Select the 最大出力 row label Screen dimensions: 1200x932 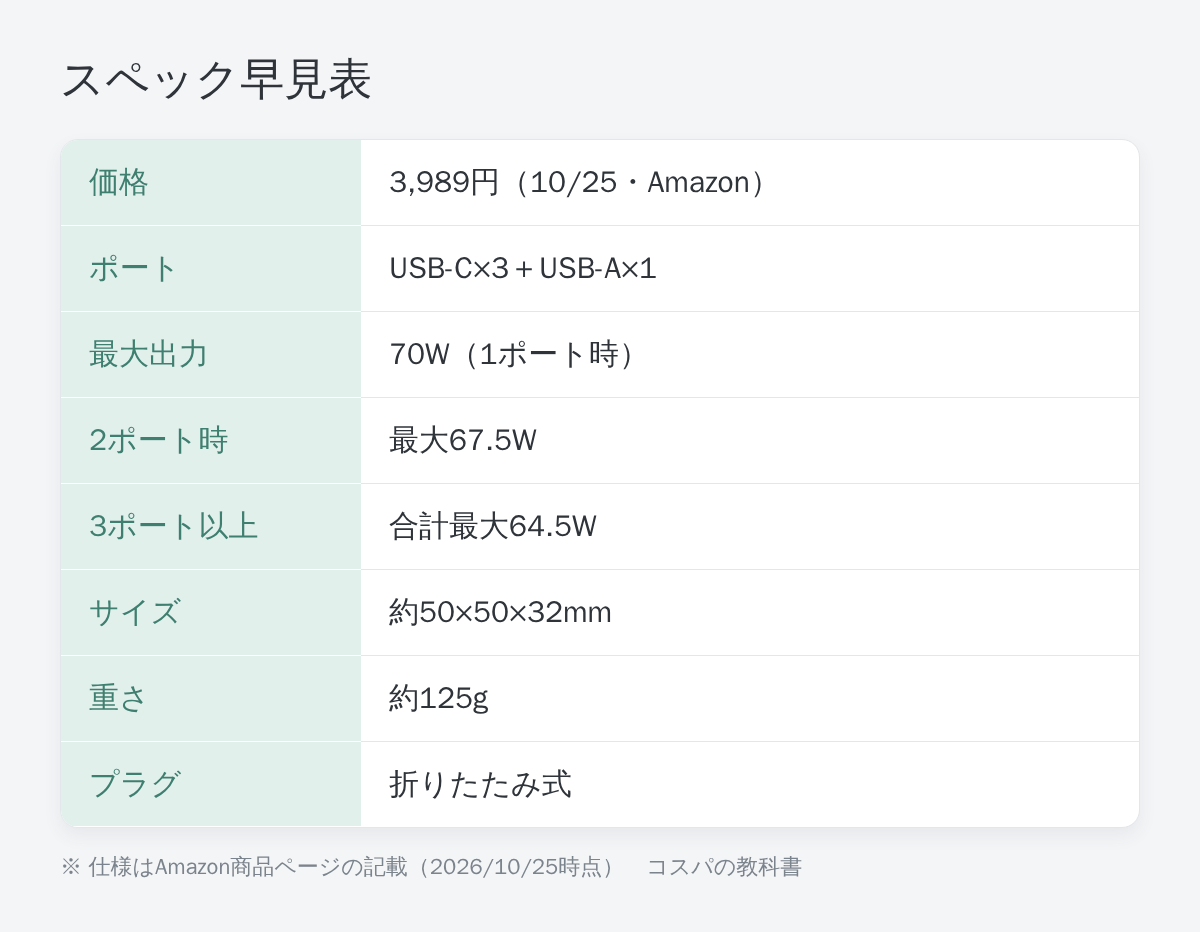(x=148, y=354)
